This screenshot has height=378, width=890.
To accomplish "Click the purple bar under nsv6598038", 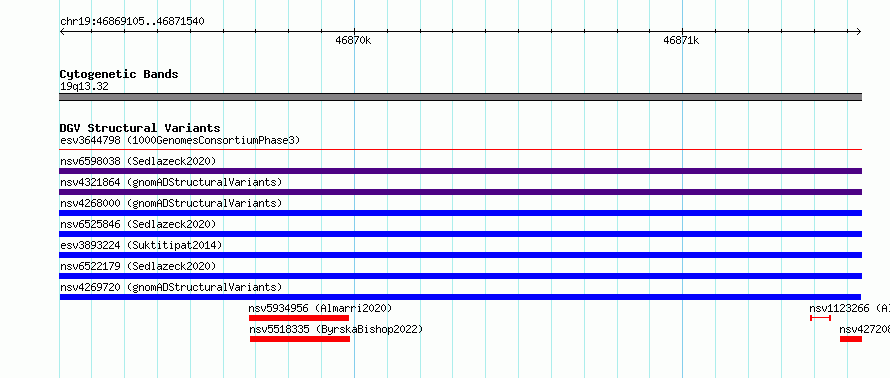I will 461,171.
